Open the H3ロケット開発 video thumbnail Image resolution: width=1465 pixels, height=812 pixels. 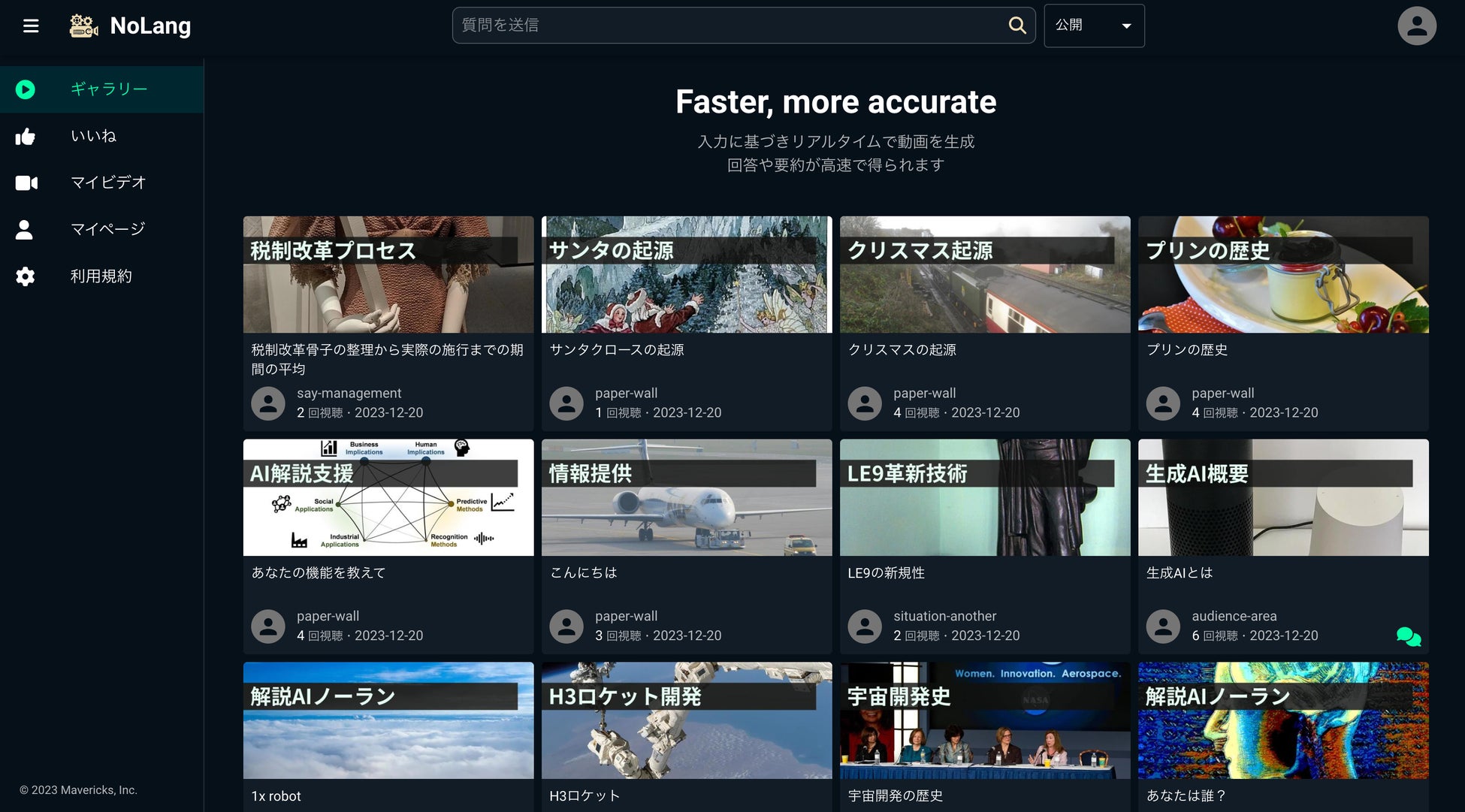[x=686, y=720]
